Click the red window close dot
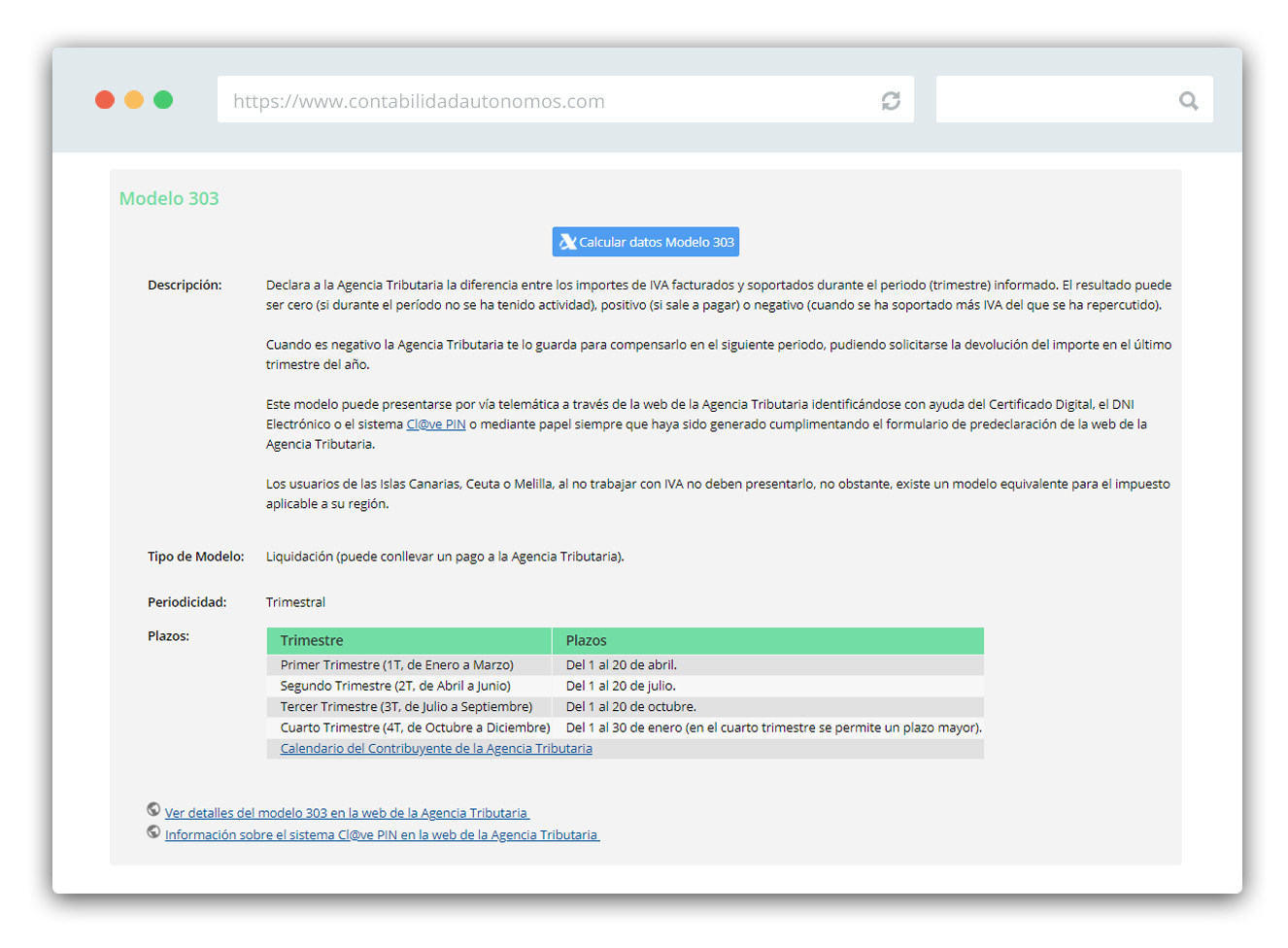The height and width of the screenshot is (948, 1288). click(x=105, y=100)
